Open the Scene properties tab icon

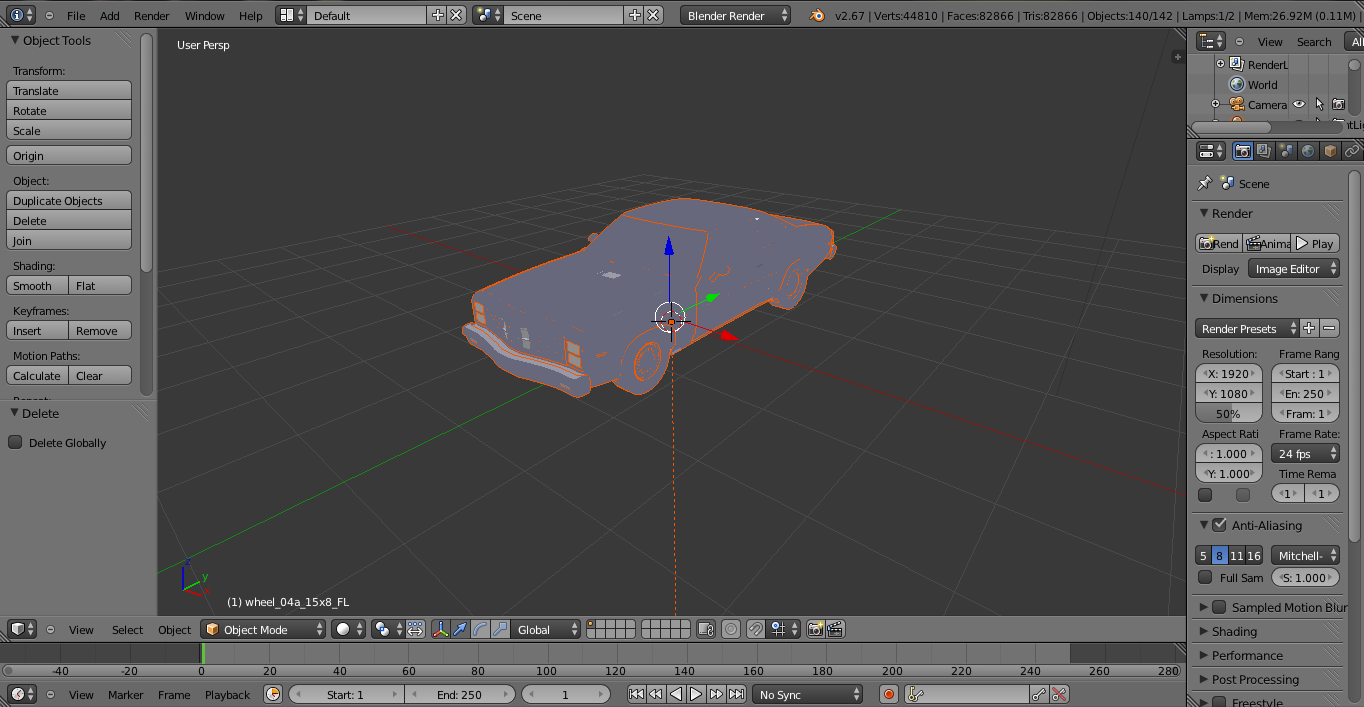pyautogui.click(x=1286, y=151)
